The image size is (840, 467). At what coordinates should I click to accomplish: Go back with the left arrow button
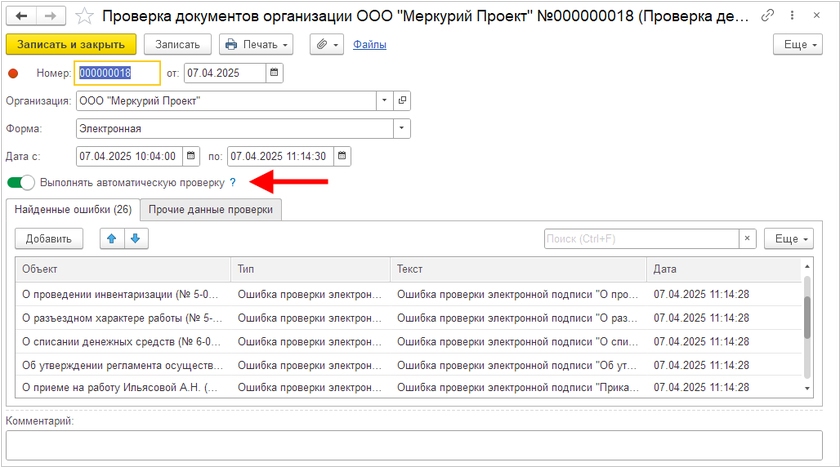coord(21,16)
